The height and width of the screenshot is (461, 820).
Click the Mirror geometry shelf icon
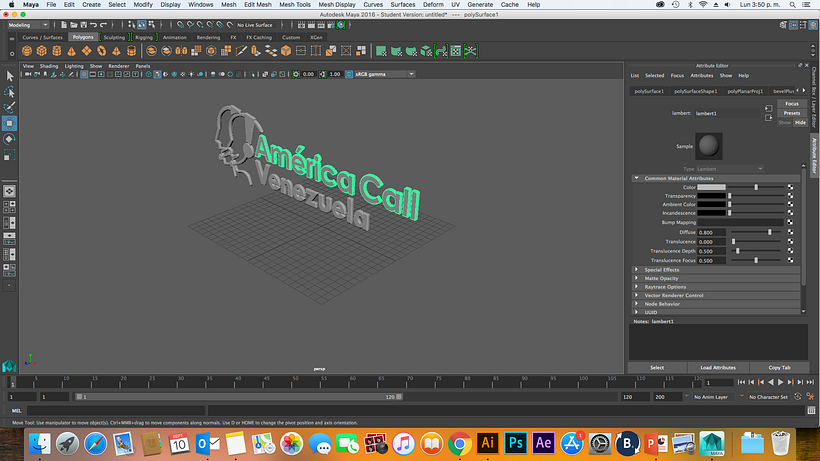coord(181,51)
